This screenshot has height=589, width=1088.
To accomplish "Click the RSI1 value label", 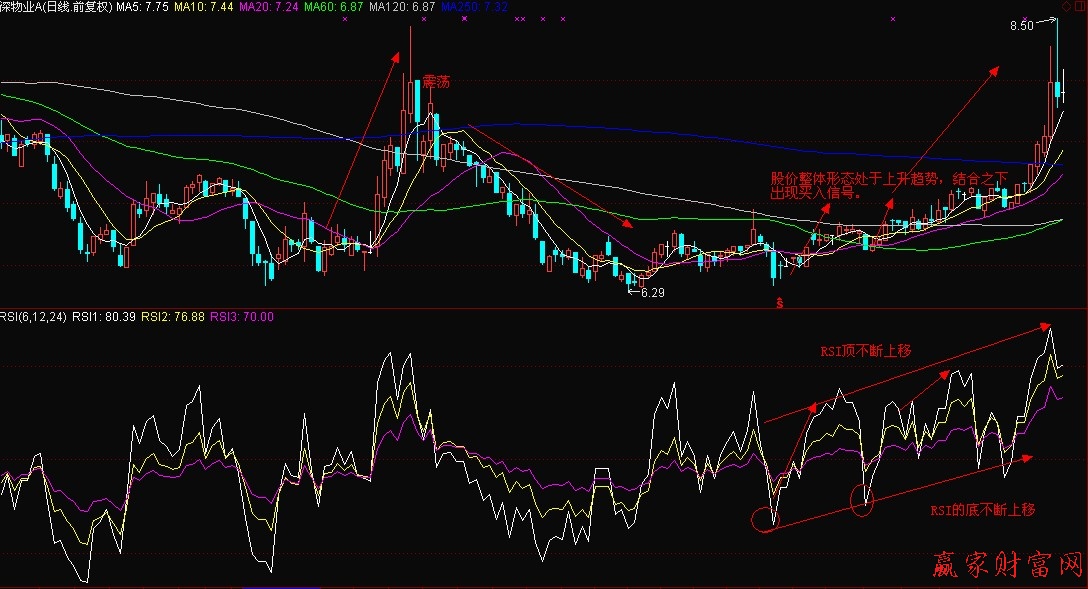I will [x=103, y=317].
